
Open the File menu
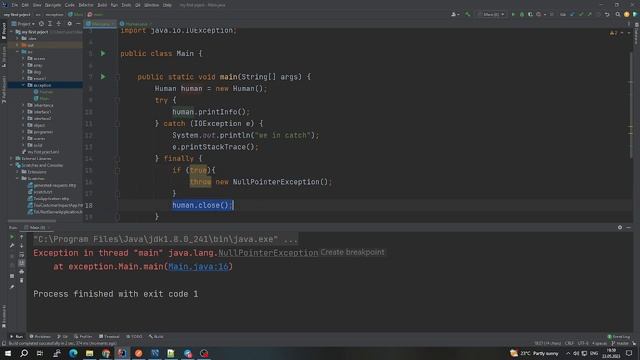pyautogui.click(x=15, y=5)
